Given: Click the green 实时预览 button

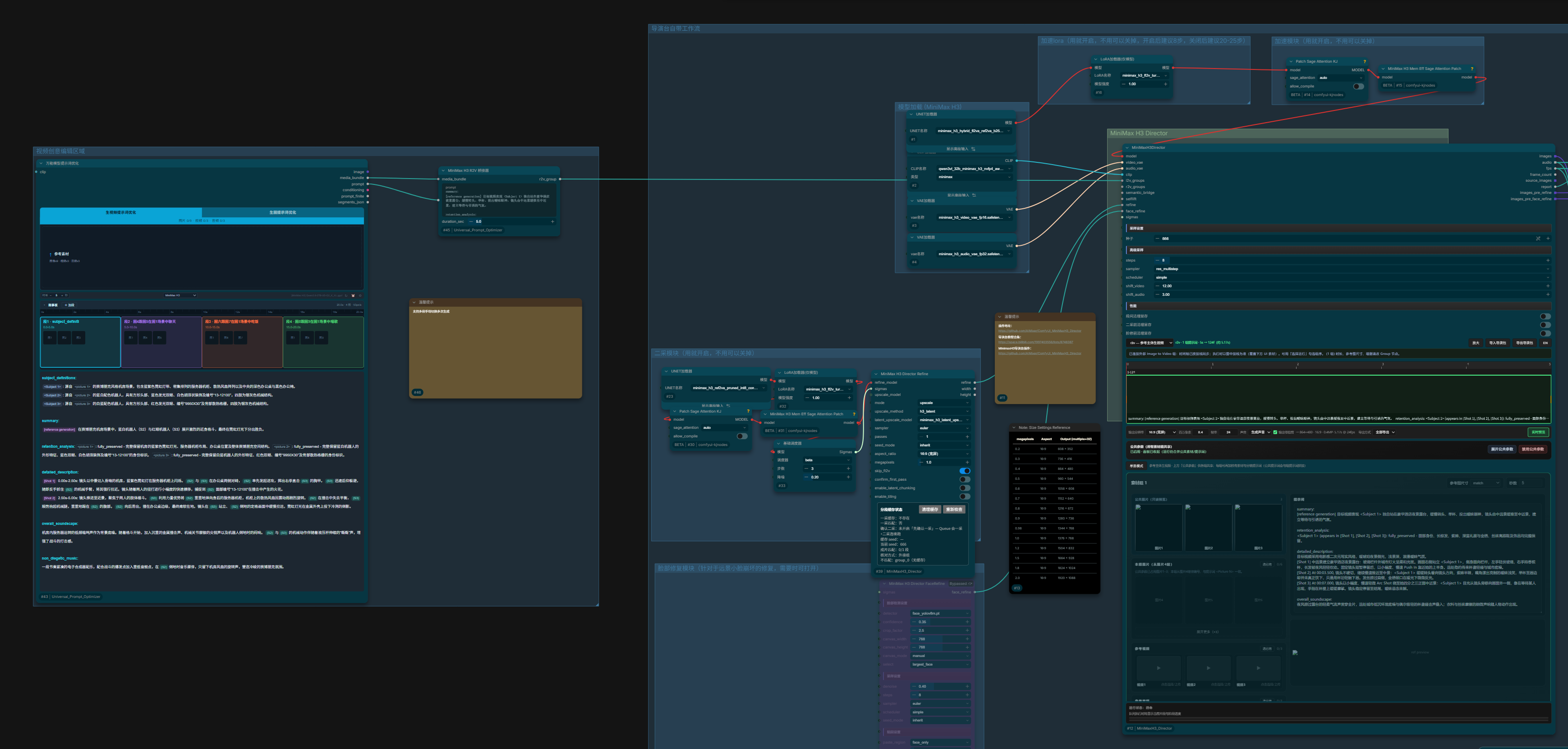Looking at the screenshot, I should tap(1538, 432).
